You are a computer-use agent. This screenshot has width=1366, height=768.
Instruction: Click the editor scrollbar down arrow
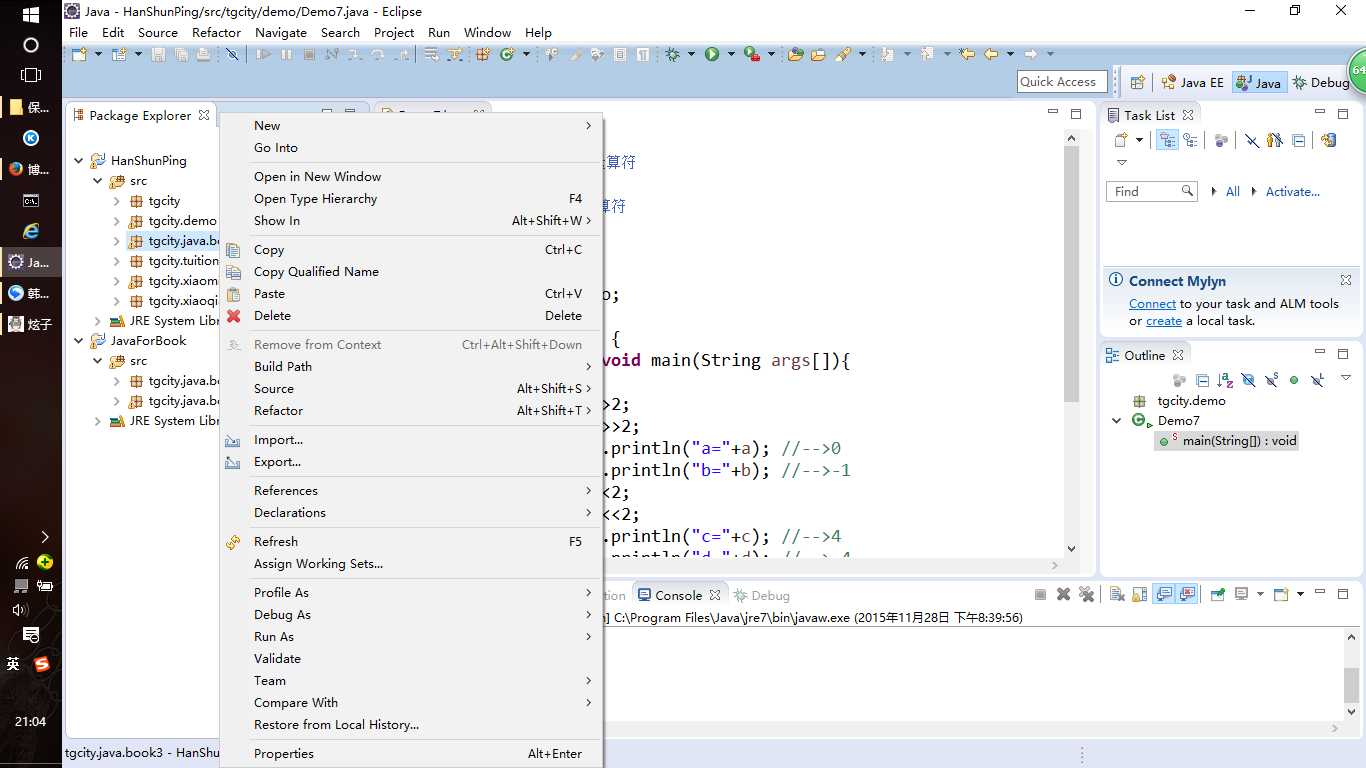click(x=1071, y=548)
